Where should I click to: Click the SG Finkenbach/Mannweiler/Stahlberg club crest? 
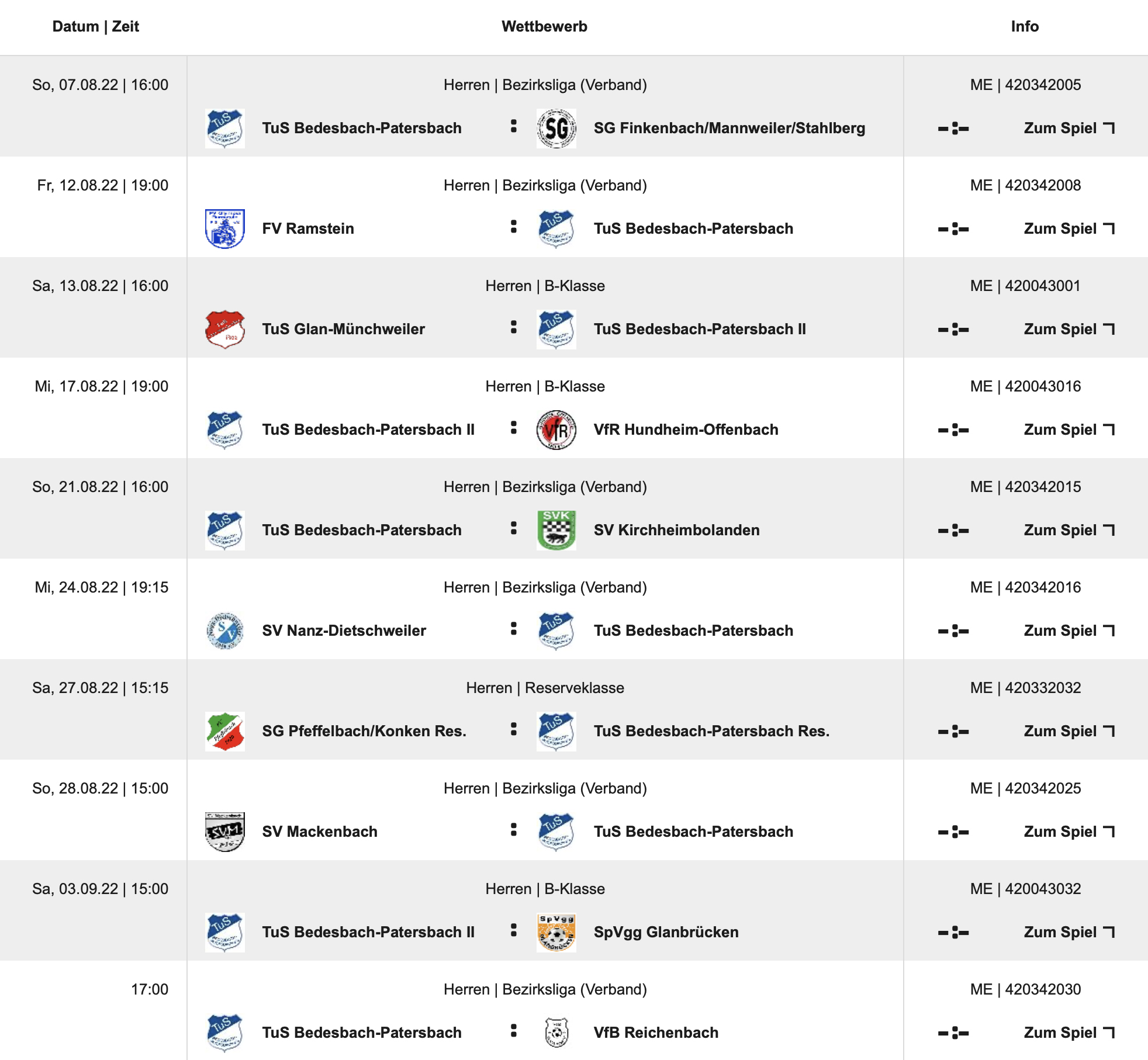556,129
